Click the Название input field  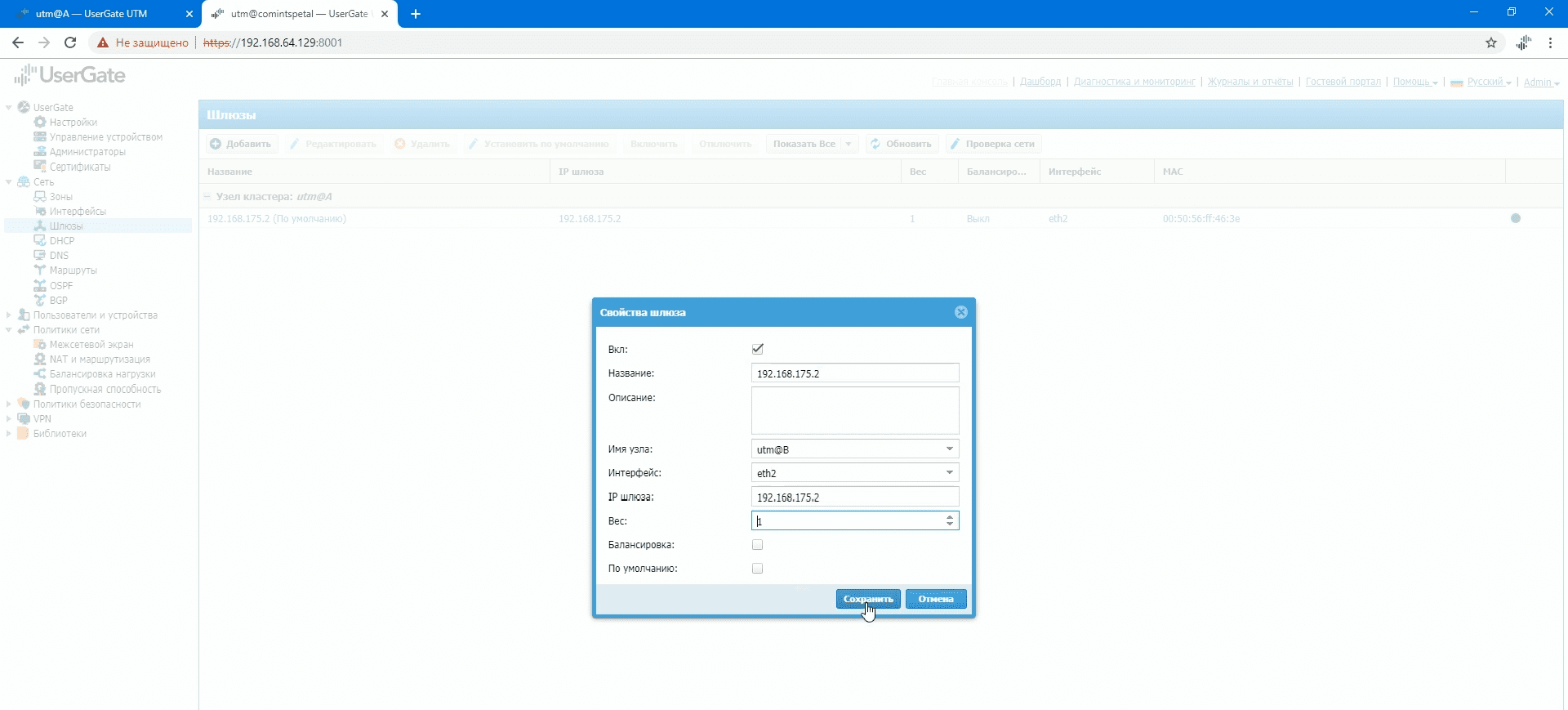pyautogui.click(x=855, y=373)
